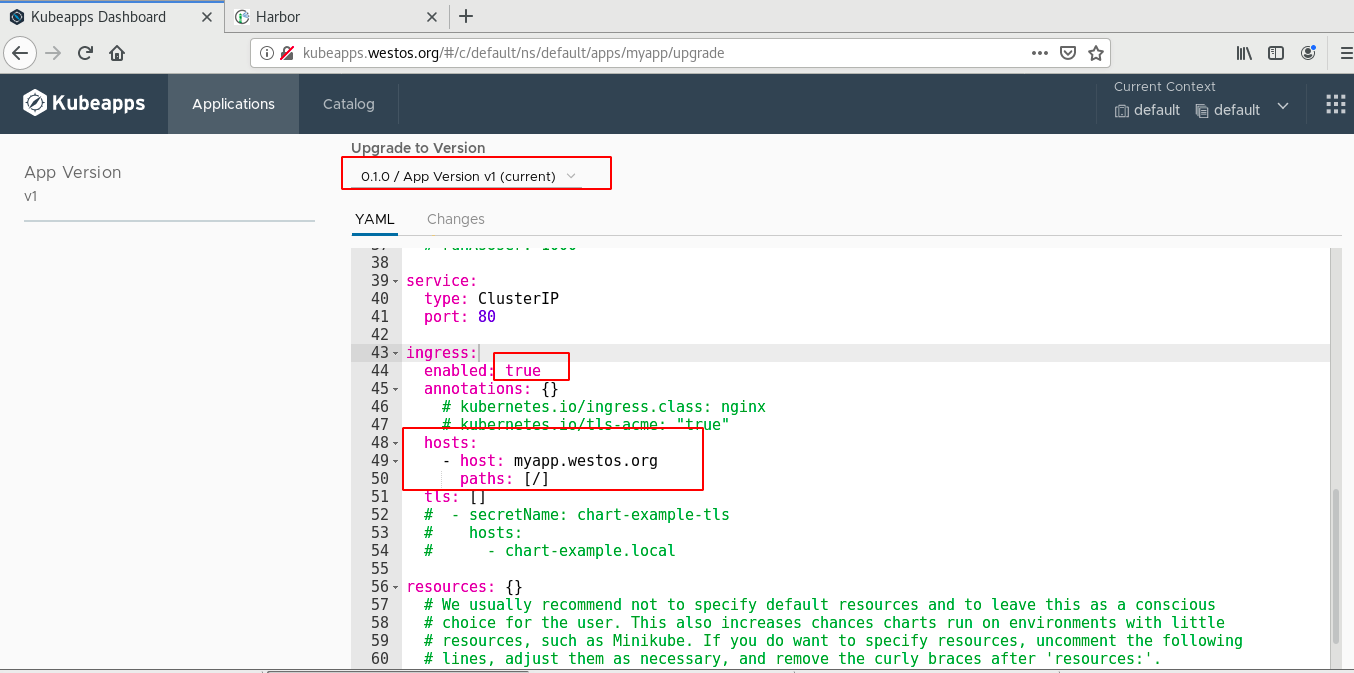The image size is (1354, 673).
Task: Click the 'App Version' sidebar heading
Action: pos(72,172)
